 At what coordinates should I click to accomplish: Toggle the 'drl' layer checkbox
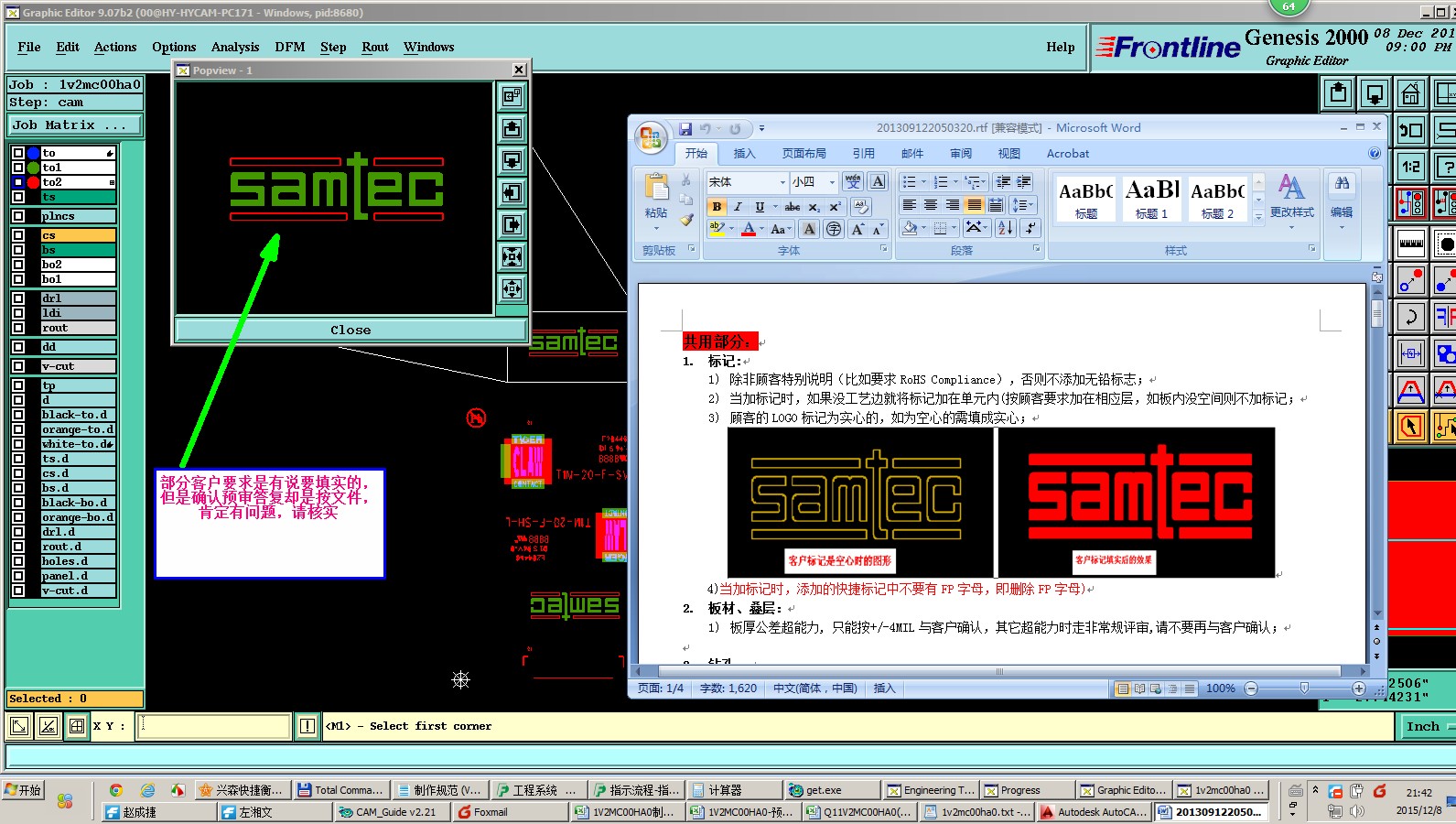click(x=17, y=298)
